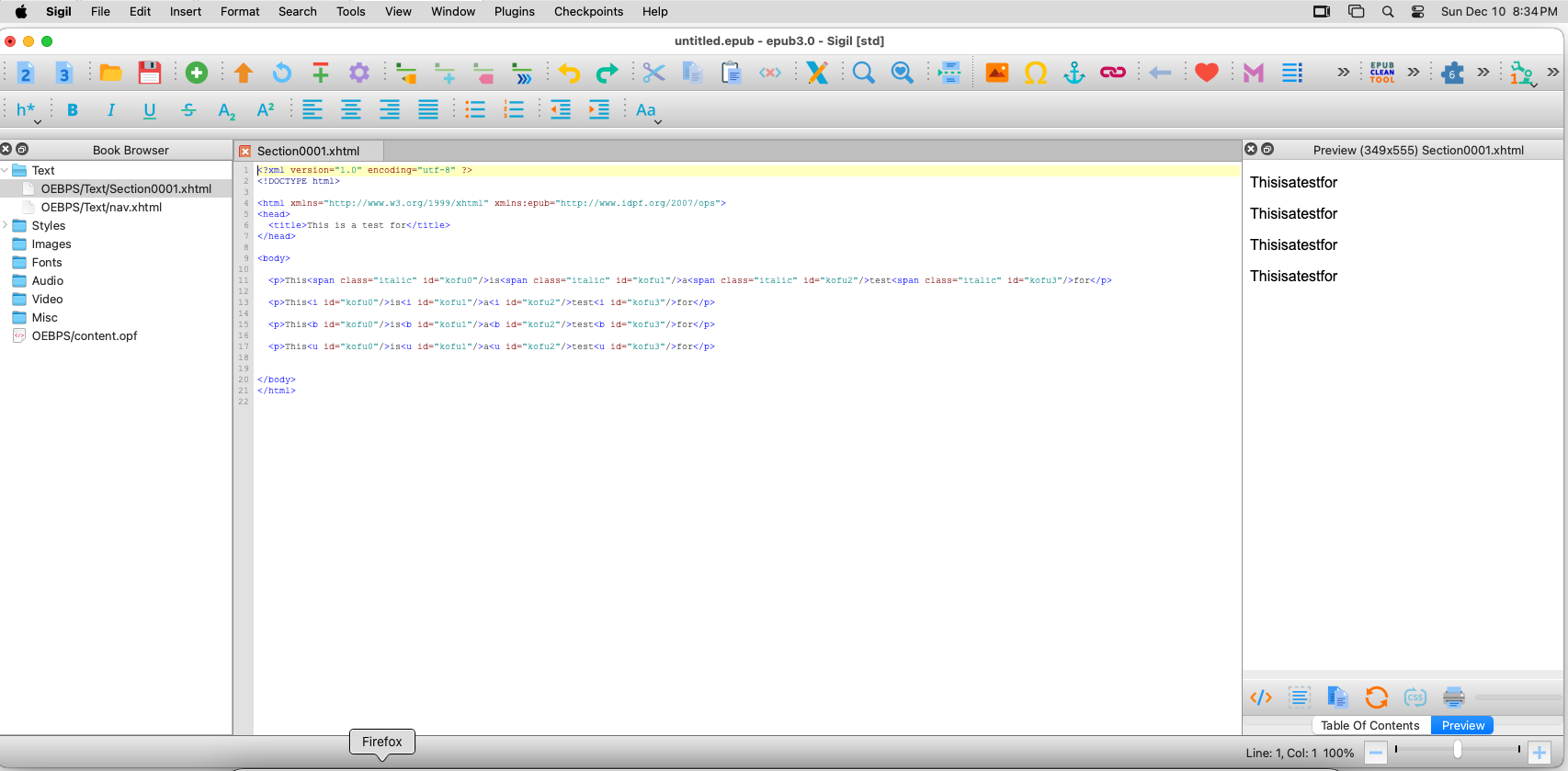Expand overflow chevron right of puzzle piece icon
The image size is (1568, 771).
pos(1483,73)
